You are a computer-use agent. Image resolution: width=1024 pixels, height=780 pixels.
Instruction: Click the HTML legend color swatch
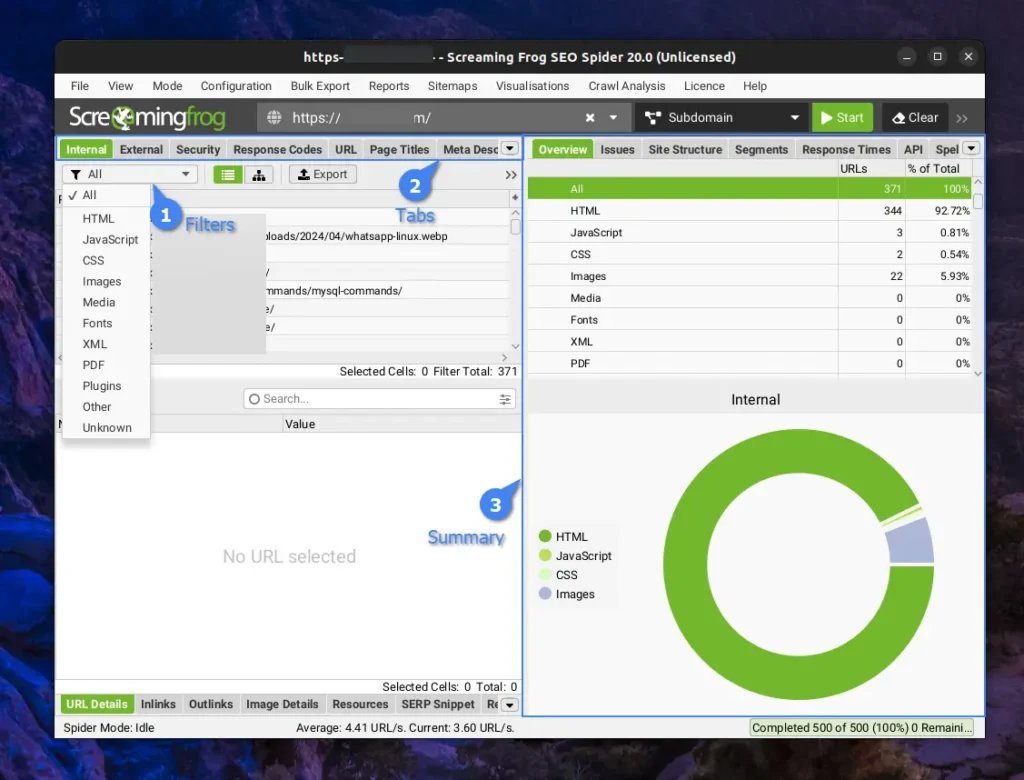point(545,536)
